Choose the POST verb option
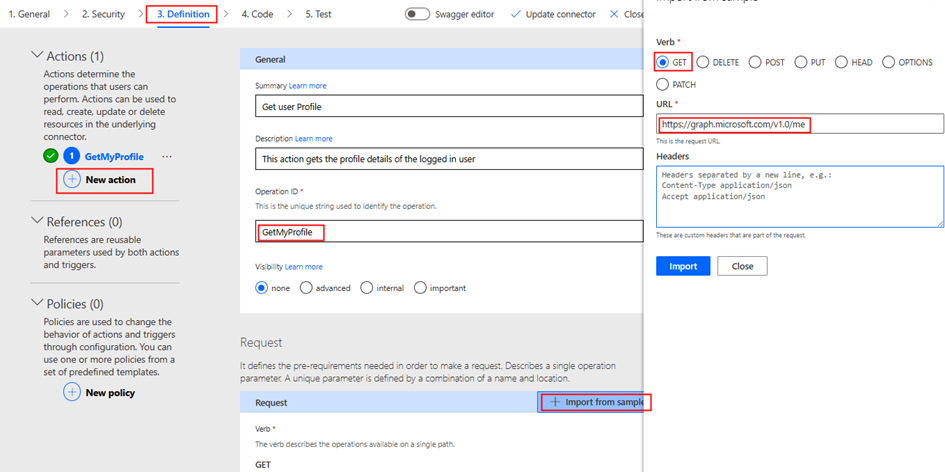The image size is (945, 472). [755, 62]
